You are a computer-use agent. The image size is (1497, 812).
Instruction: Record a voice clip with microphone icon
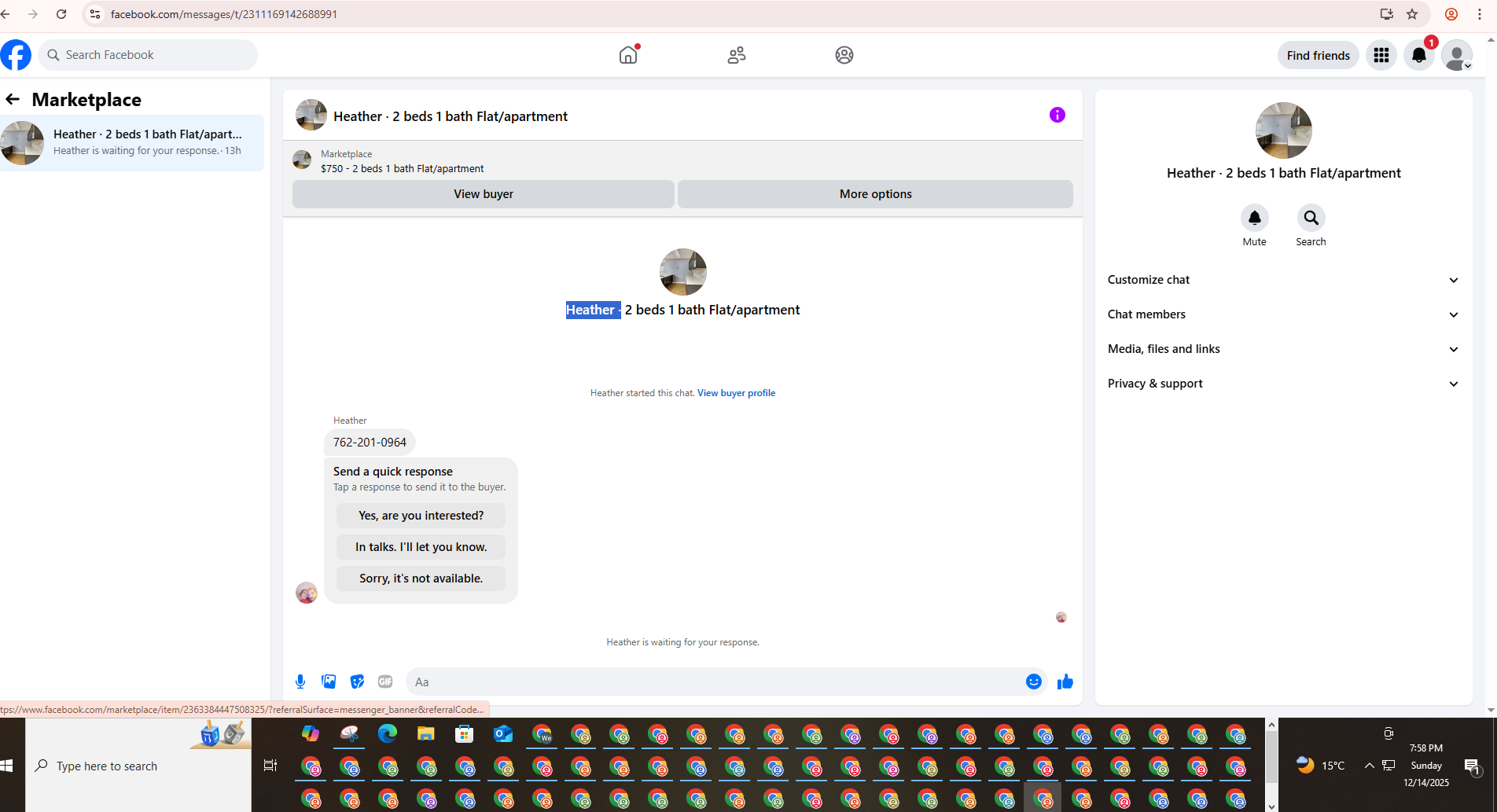[300, 682]
